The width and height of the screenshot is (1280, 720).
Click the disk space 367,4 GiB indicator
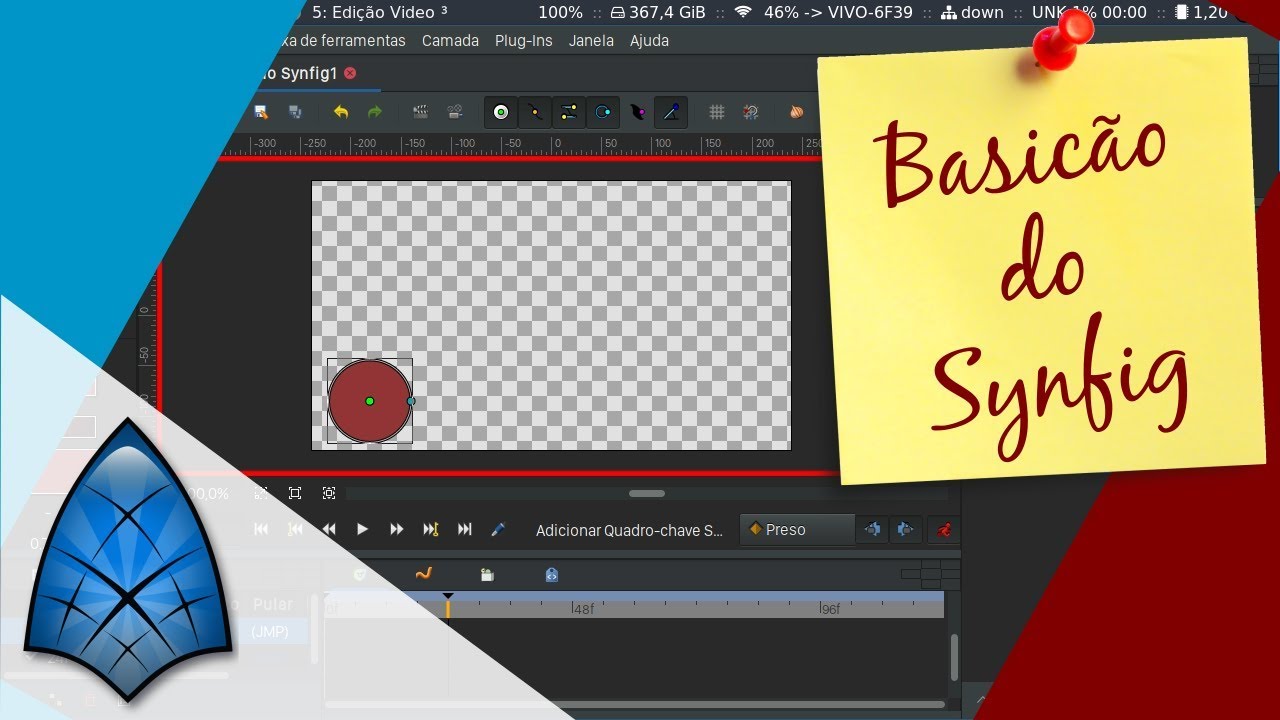658,12
